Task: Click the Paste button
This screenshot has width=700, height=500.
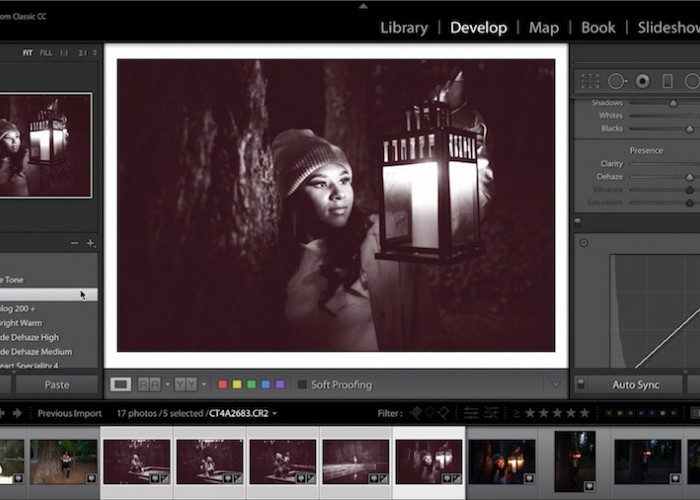Action: coord(56,384)
